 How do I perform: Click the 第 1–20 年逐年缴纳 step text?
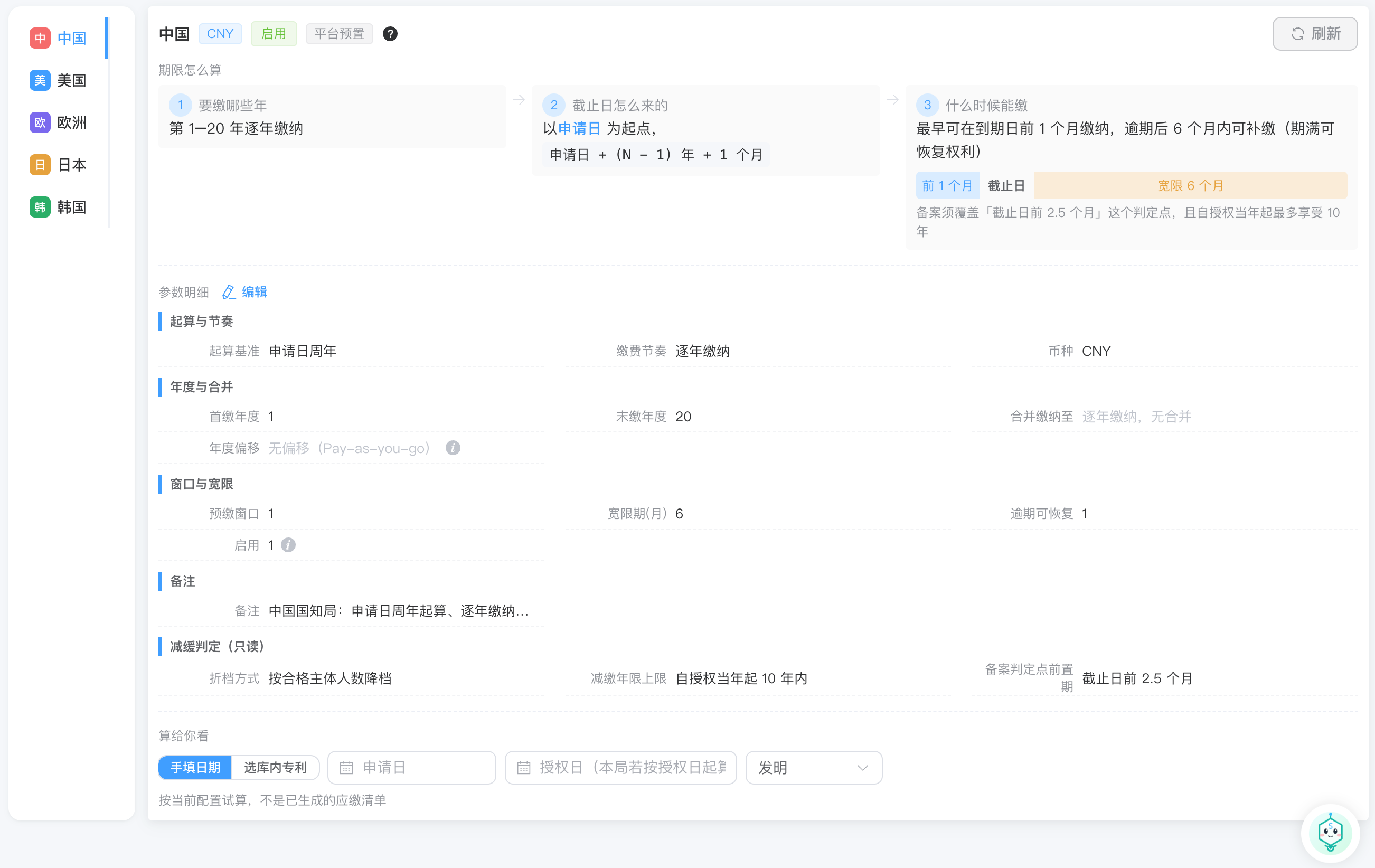237,128
